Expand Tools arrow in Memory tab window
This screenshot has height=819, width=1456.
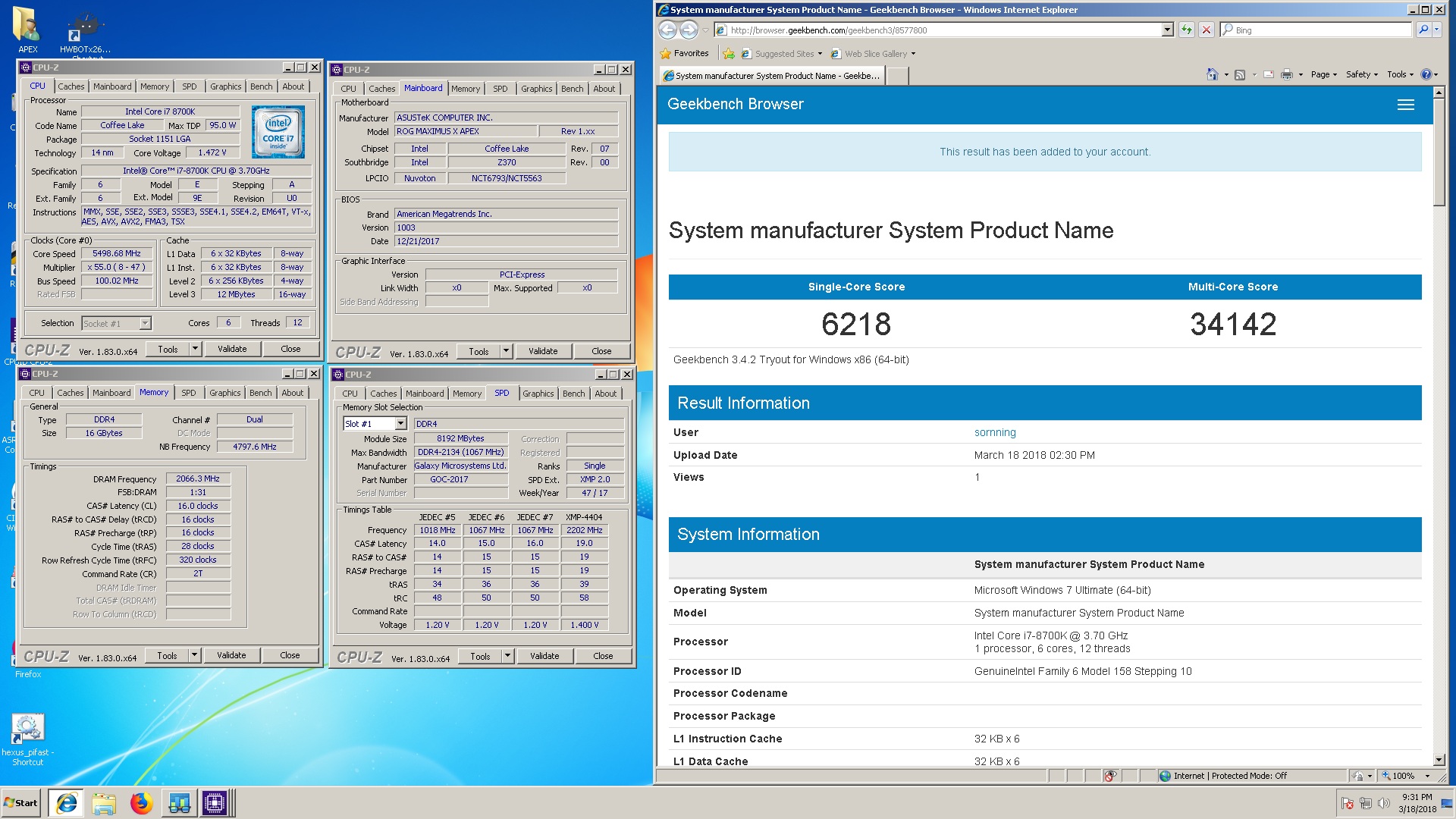[x=194, y=655]
